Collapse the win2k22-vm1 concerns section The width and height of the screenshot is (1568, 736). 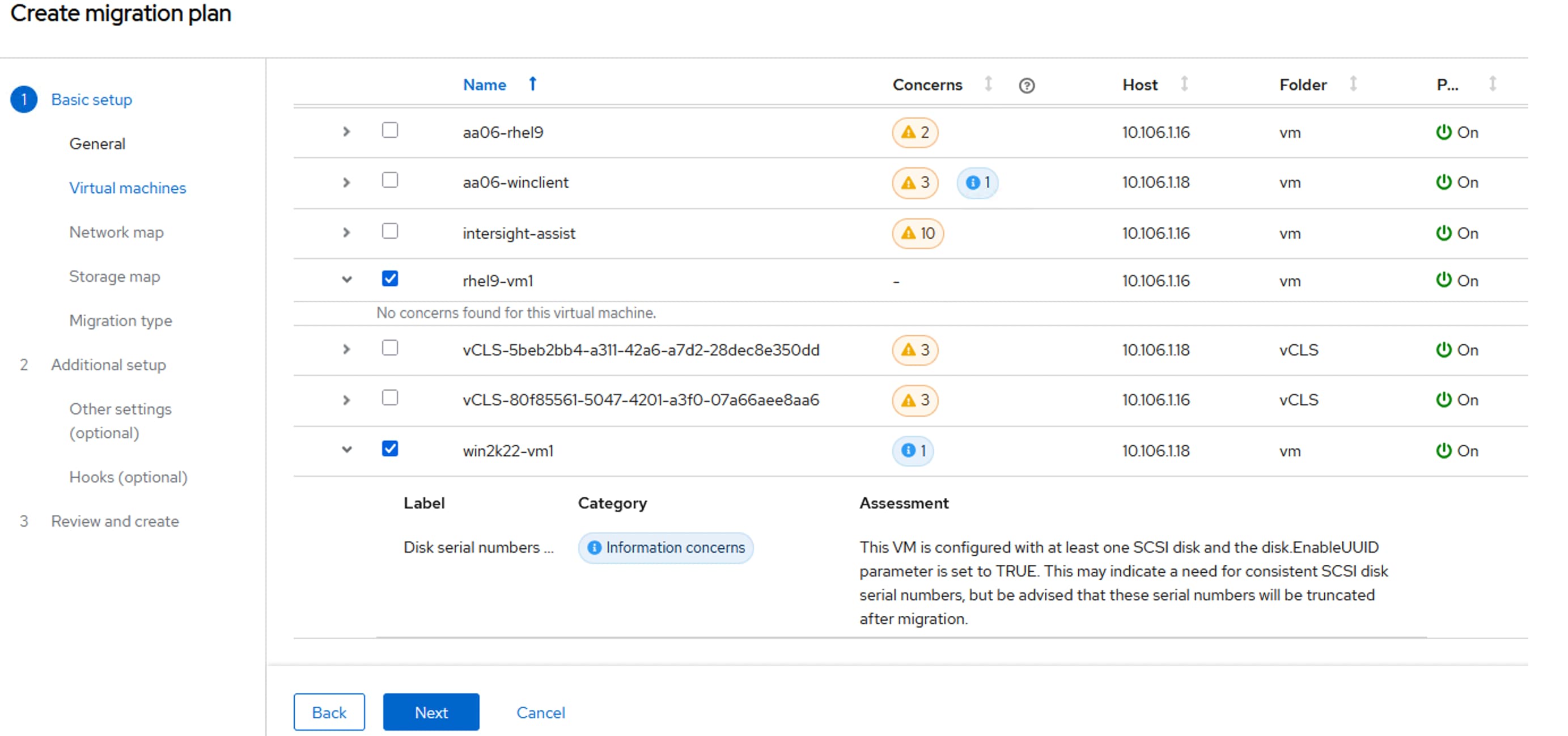click(346, 449)
